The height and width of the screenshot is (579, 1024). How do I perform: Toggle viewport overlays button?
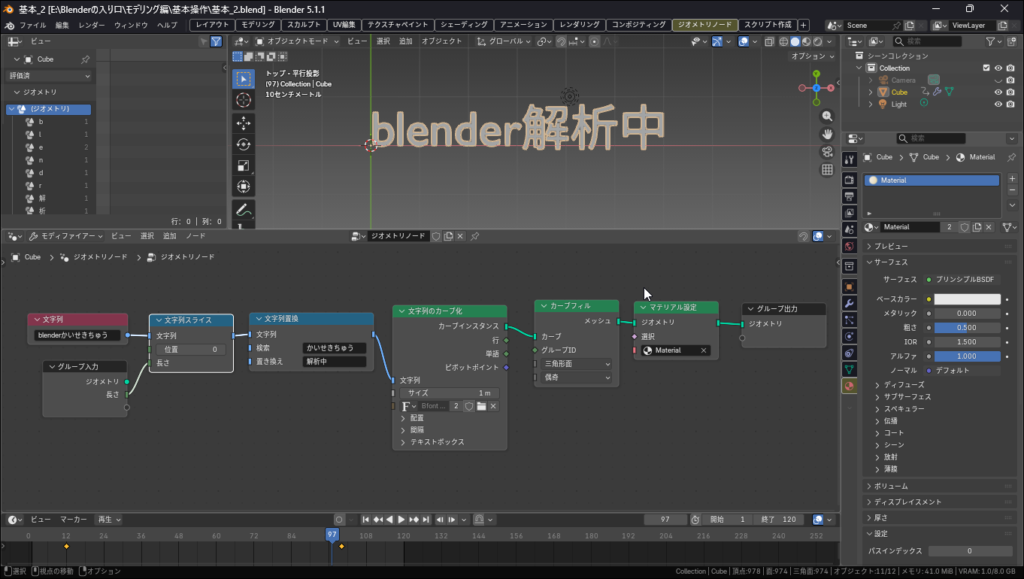(x=743, y=41)
